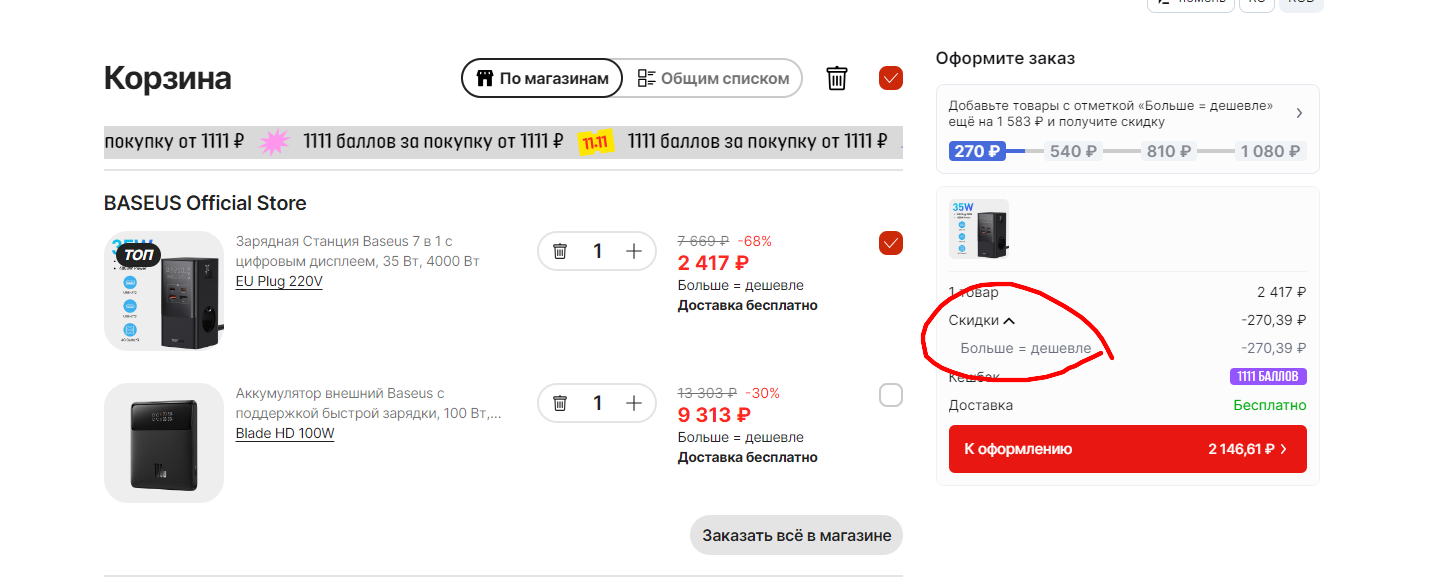This screenshot has width=1431, height=587.
Task: Change the EU Plug 220V variant
Action: coord(279,282)
